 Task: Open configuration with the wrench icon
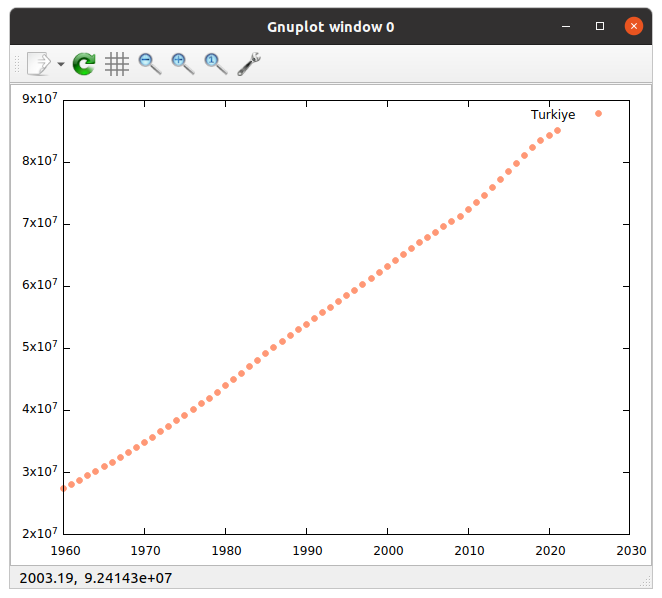[x=249, y=64]
